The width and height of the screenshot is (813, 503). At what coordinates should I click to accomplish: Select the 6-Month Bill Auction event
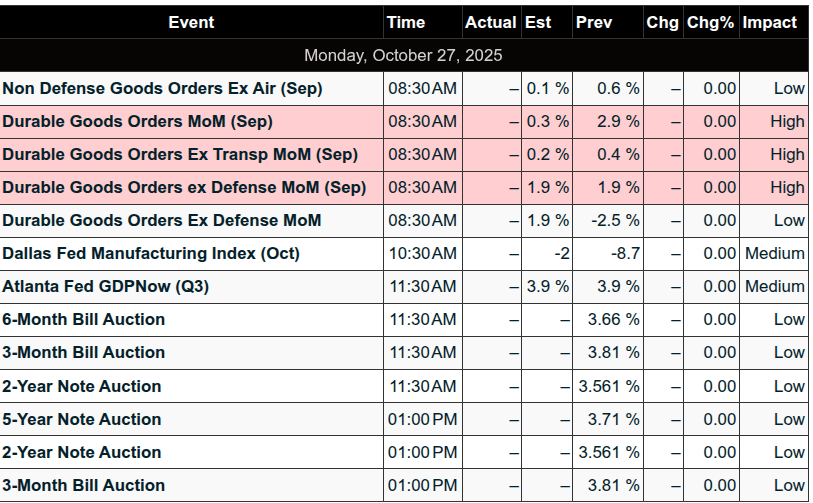coord(83,319)
